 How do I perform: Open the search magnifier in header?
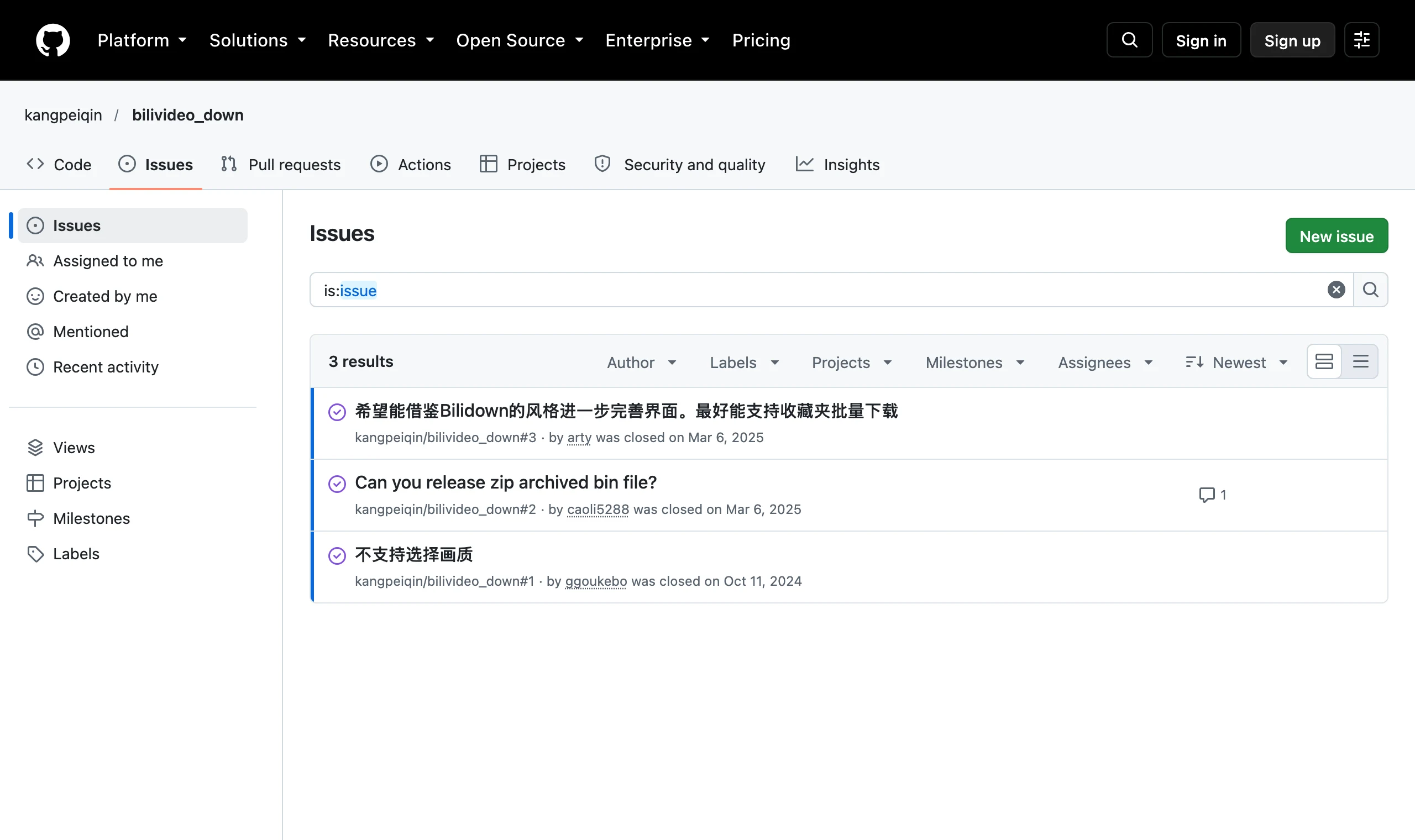pyautogui.click(x=1129, y=40)
